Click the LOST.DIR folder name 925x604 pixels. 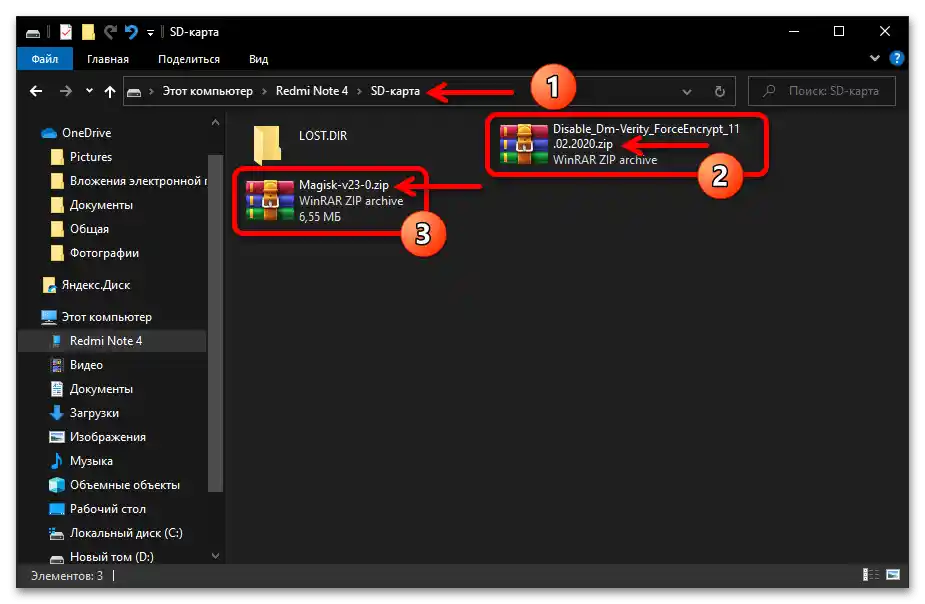(323, 136)
